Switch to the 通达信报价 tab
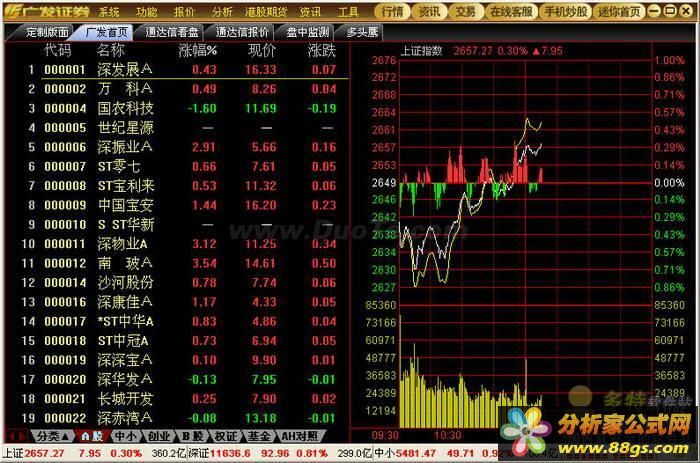This screenshot has height=463, width=700. click(242, 32)
